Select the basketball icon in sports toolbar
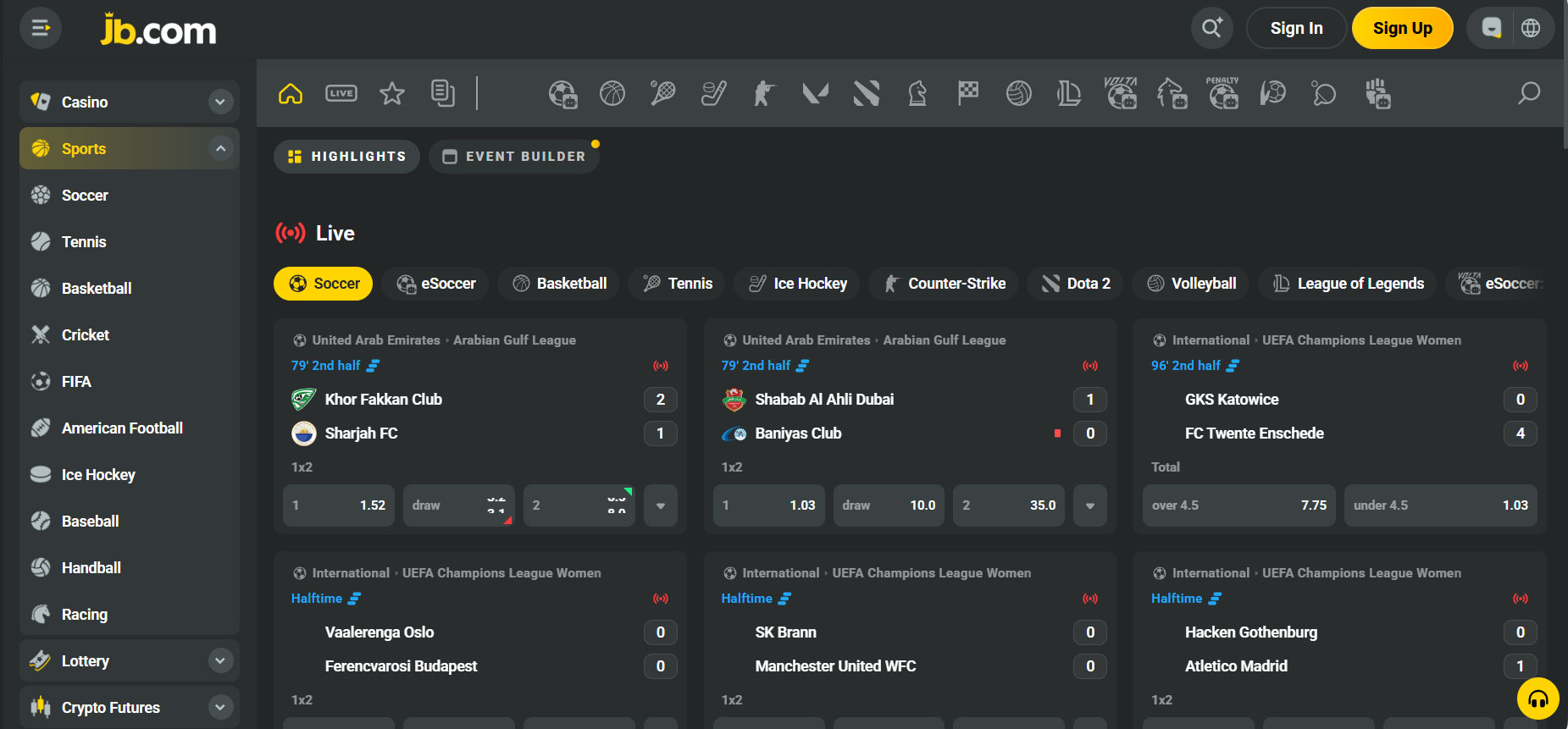 coord(612,93)
